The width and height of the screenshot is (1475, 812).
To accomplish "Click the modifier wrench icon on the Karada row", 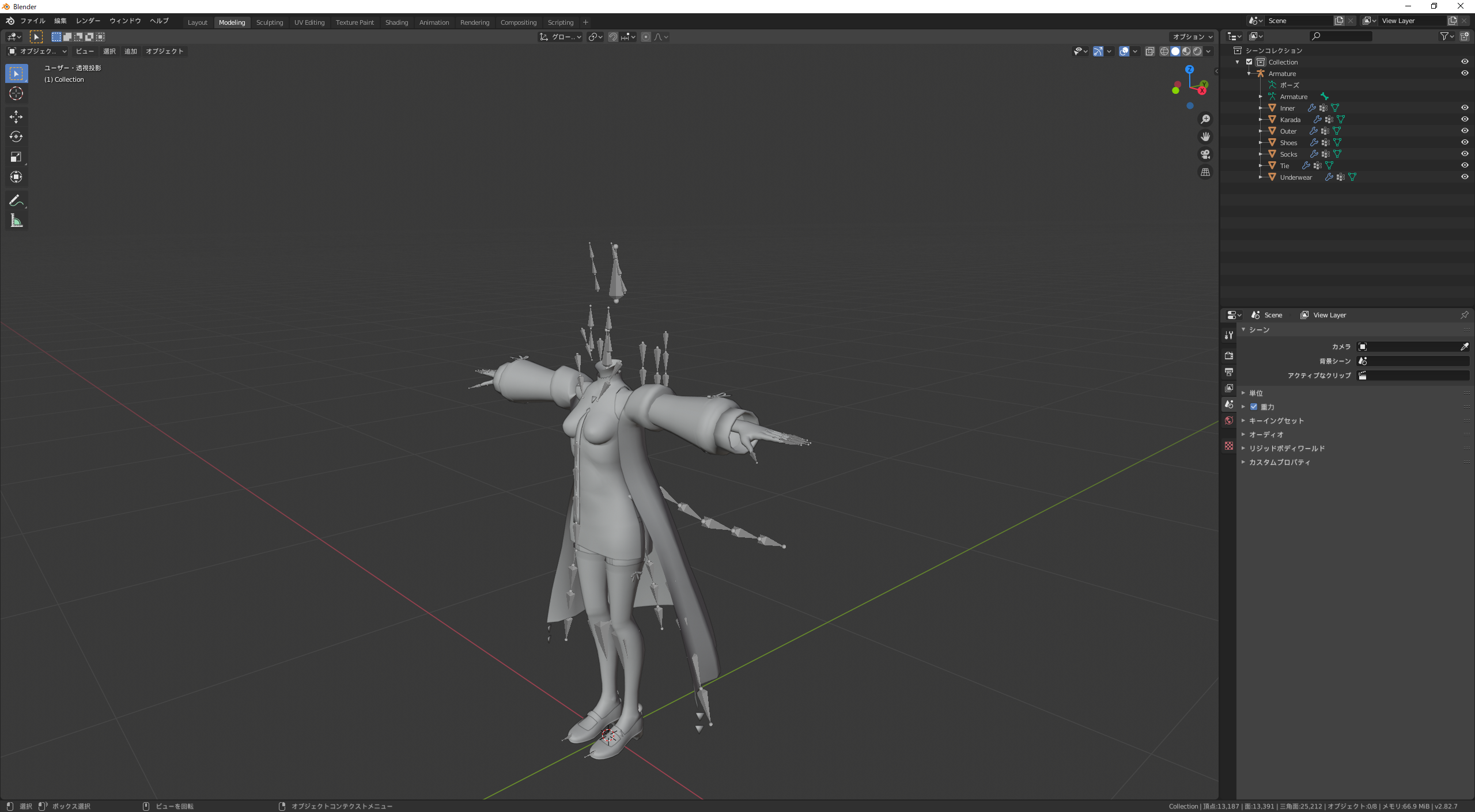I will click(x=1317, y=120).
